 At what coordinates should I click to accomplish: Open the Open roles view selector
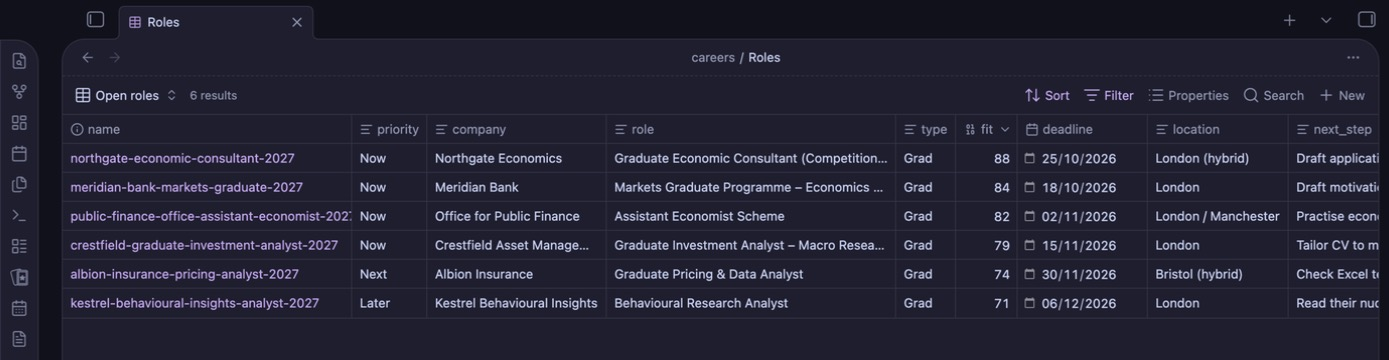pos(126,96)
